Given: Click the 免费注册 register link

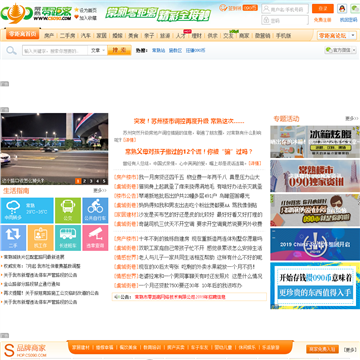Looking at the screenshot, I should [x=323, y=20].
